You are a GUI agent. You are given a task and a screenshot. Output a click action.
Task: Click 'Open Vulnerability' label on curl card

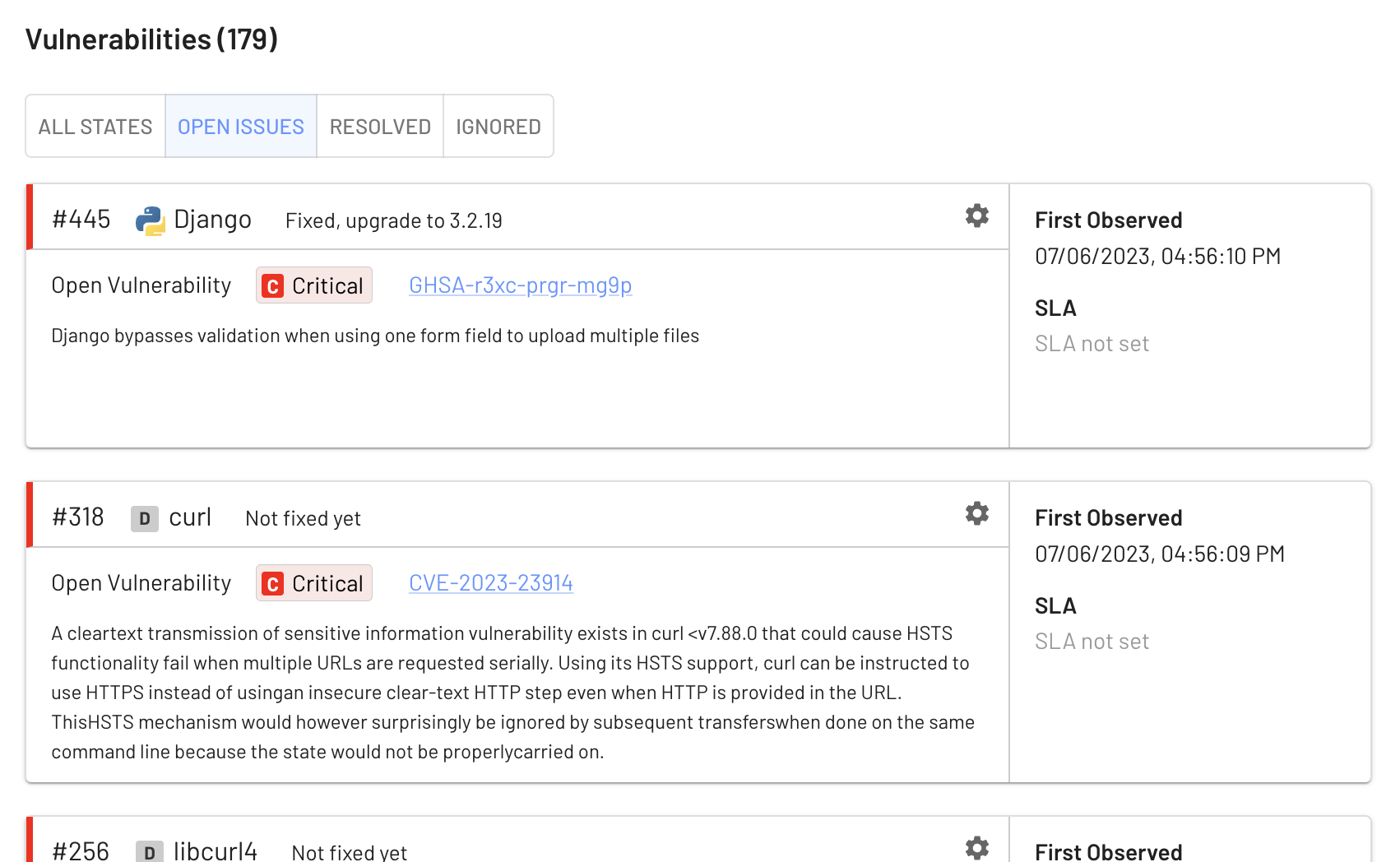[141, 583]
